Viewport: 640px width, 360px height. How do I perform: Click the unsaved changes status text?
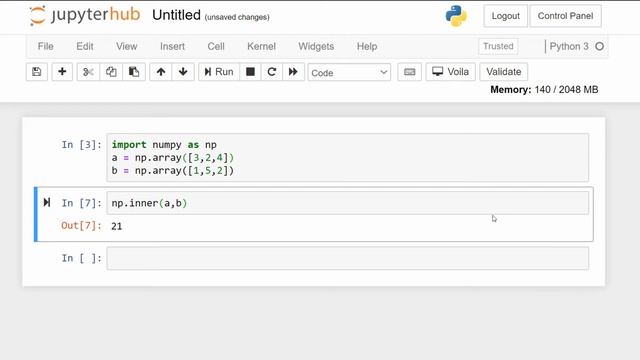pos(237,17)
